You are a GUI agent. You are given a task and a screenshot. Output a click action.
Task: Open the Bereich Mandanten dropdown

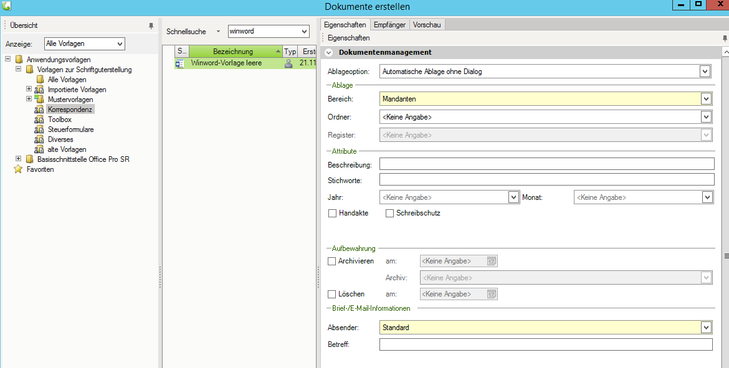706,99
